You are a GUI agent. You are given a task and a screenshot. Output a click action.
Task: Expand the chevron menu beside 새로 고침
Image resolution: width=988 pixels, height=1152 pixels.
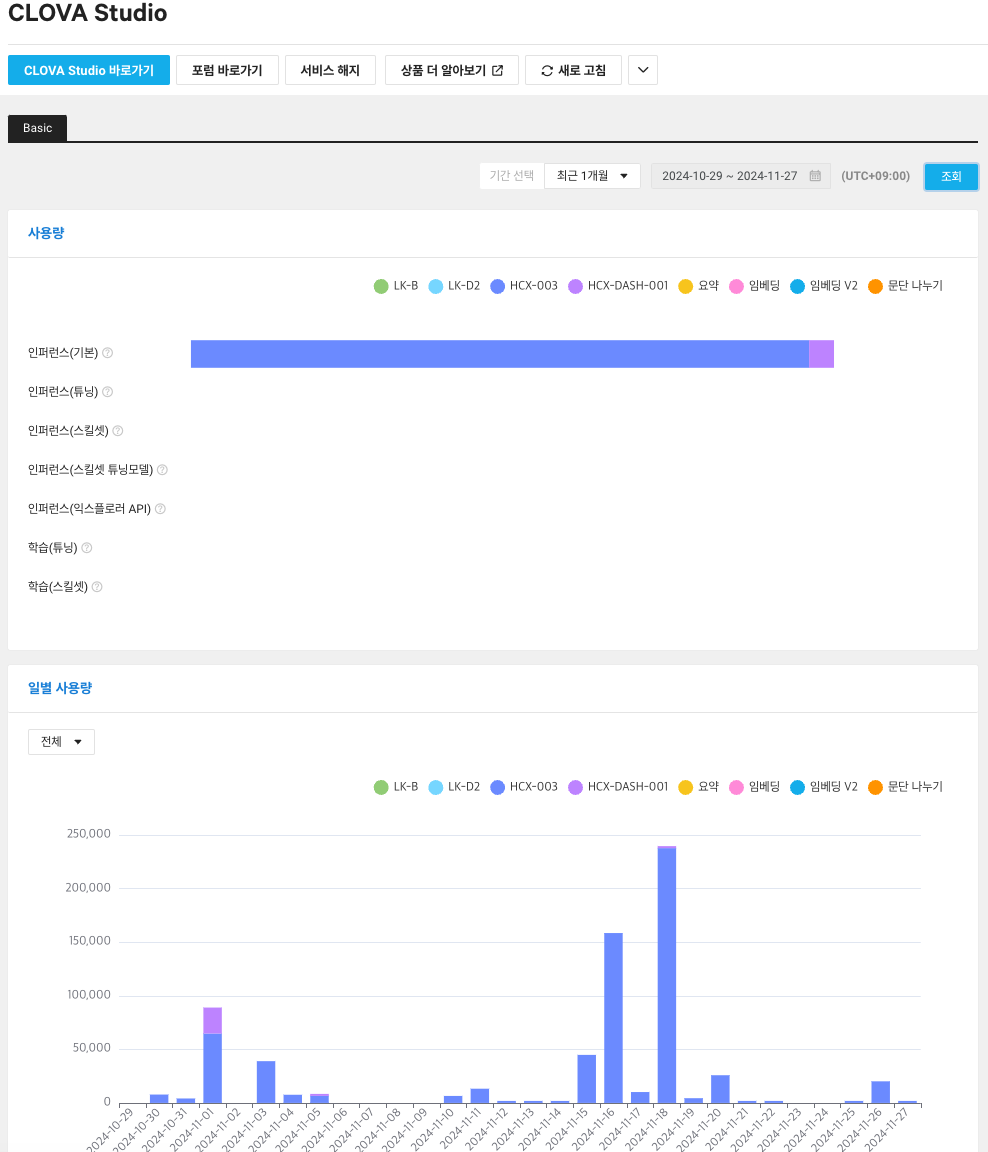click(x=643, y=71)
